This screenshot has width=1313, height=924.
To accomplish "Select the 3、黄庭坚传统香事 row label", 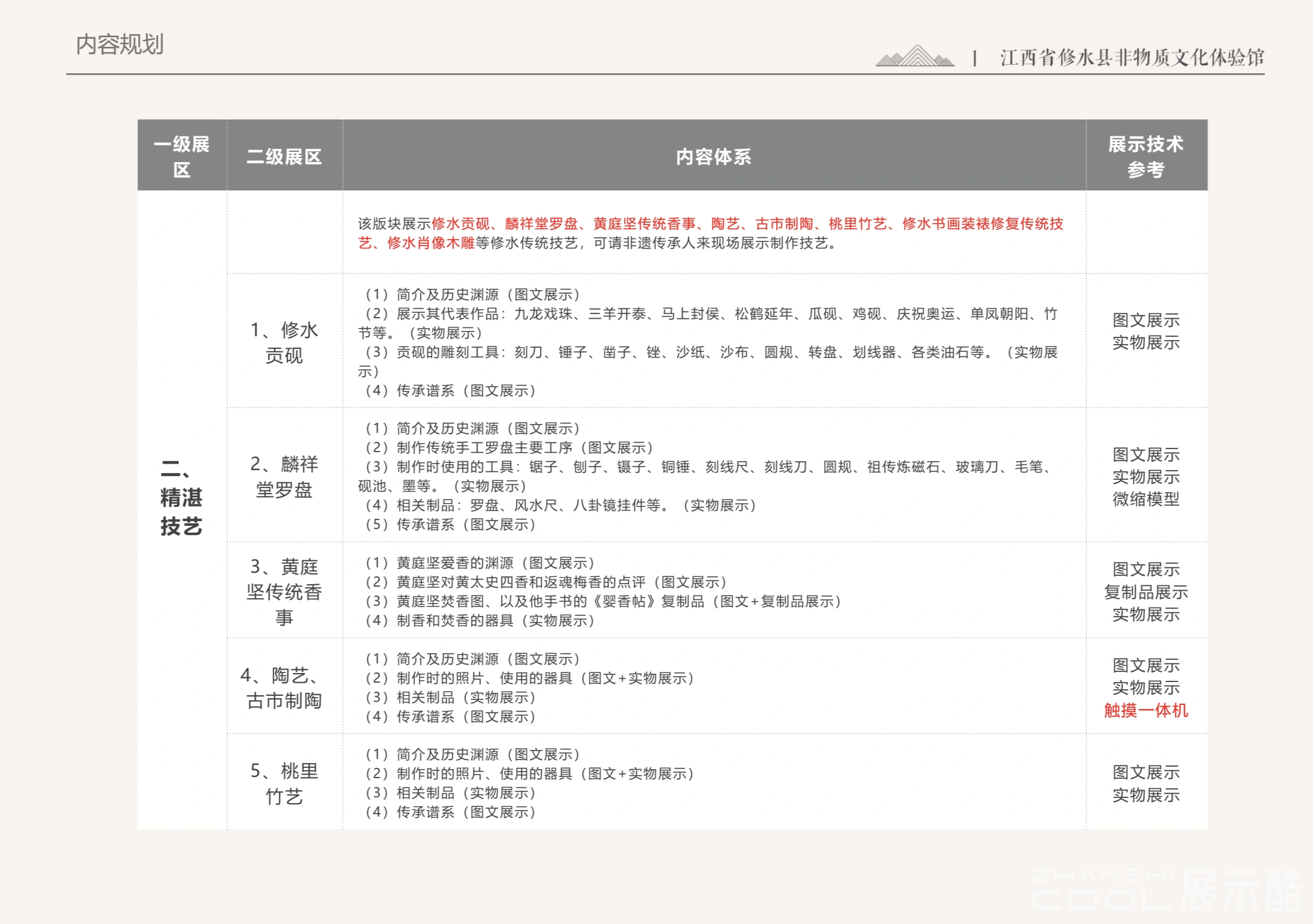I will 284,591.
